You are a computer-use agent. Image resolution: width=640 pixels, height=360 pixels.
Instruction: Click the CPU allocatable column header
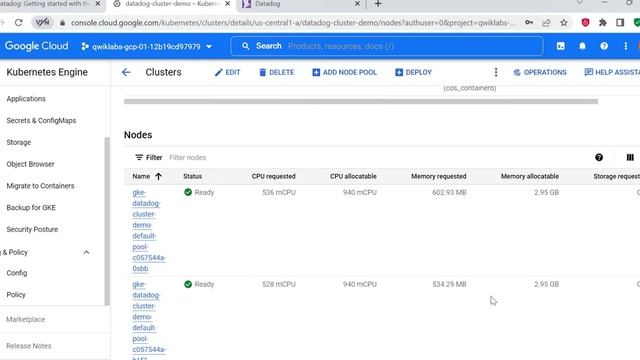click(353, 176)
